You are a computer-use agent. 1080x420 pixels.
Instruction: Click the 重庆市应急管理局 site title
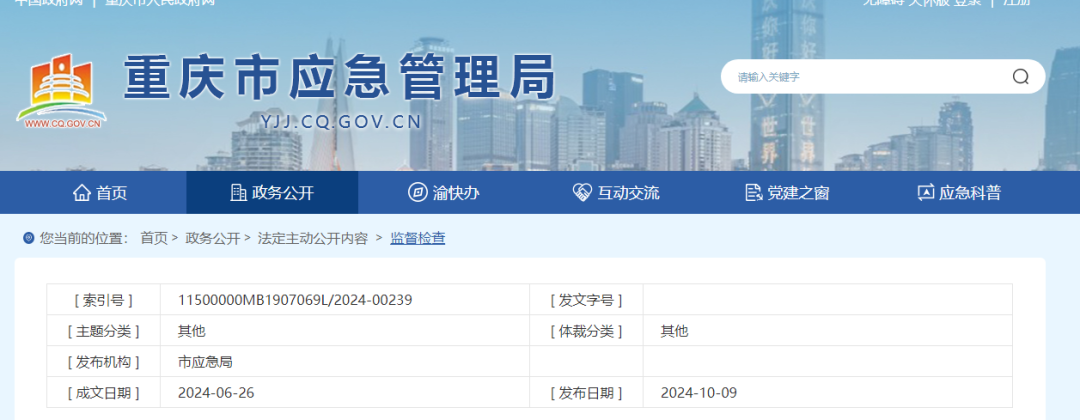pos(340,76)
